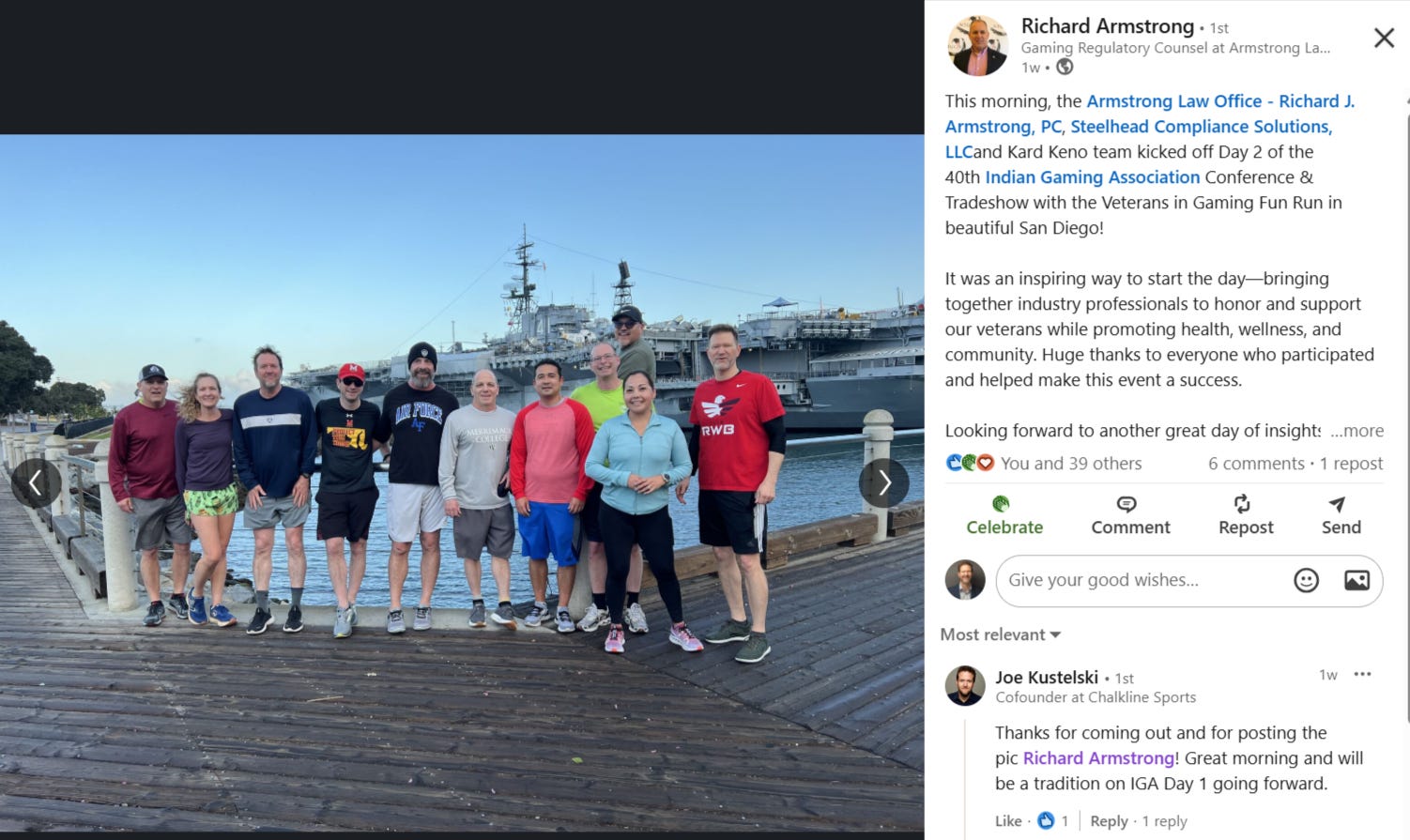1410x840 pixels.
Task: Advance to the next photo arrow
Action: [883, 482]
